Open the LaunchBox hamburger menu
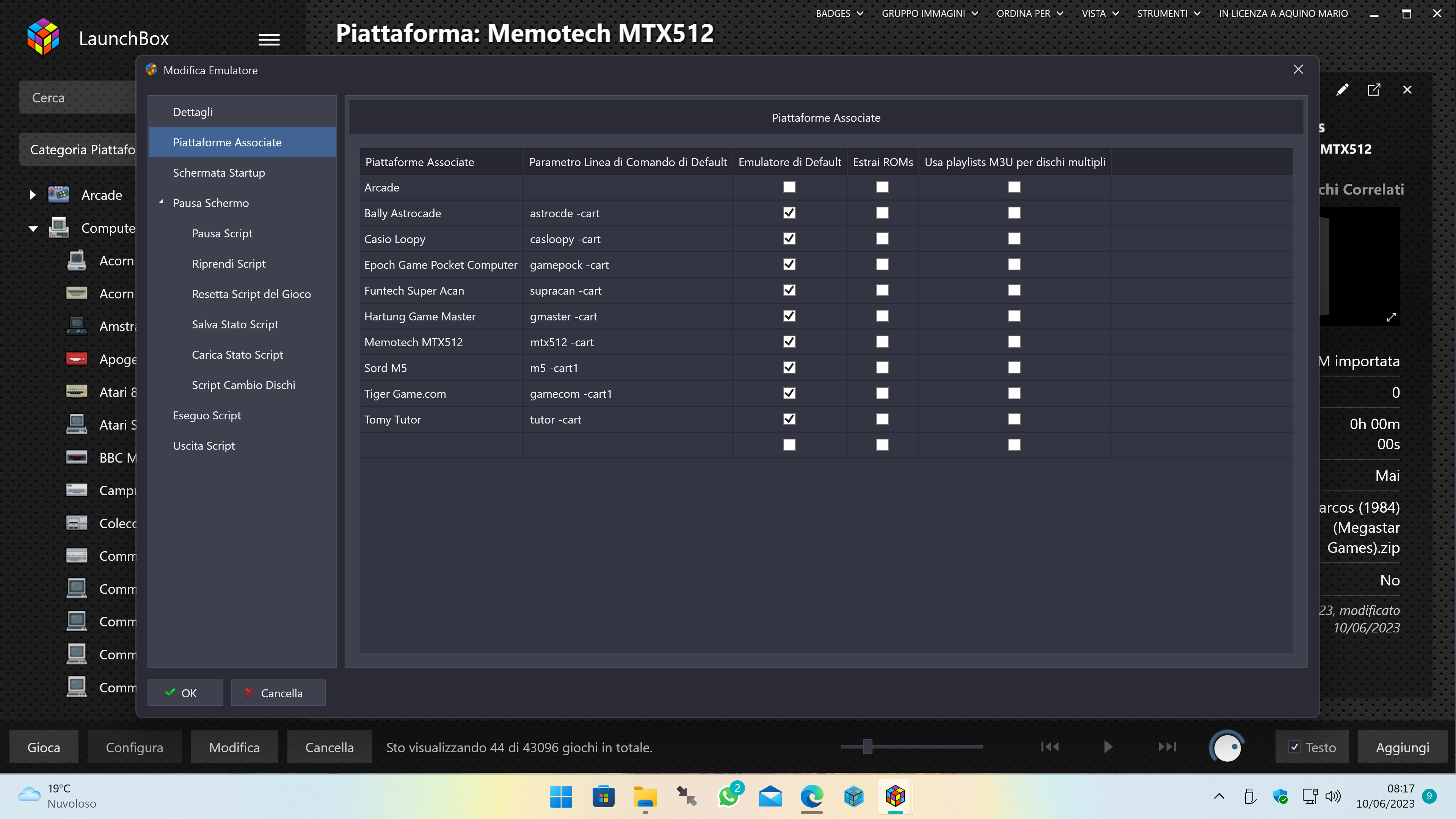Viewport: 1456px width, 819px height. 269,39
